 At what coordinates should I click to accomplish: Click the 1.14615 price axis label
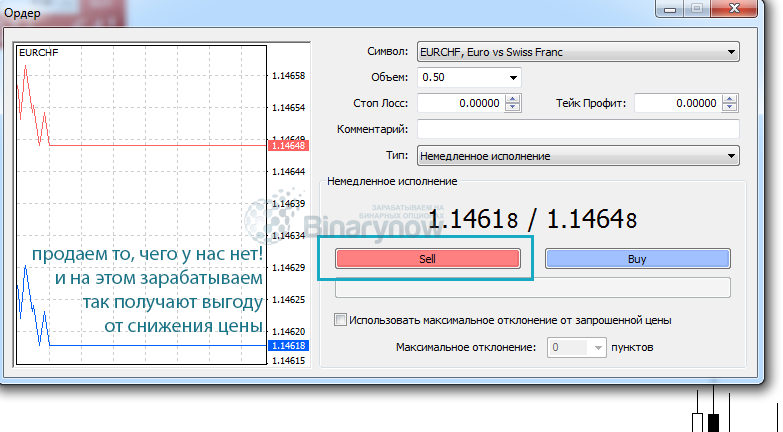tap(289, 361)
